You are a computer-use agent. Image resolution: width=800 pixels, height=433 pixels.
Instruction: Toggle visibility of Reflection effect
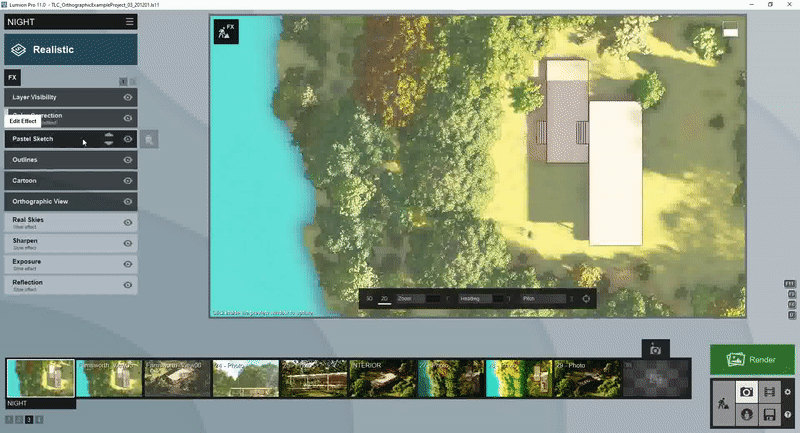[x=128, y=286]
